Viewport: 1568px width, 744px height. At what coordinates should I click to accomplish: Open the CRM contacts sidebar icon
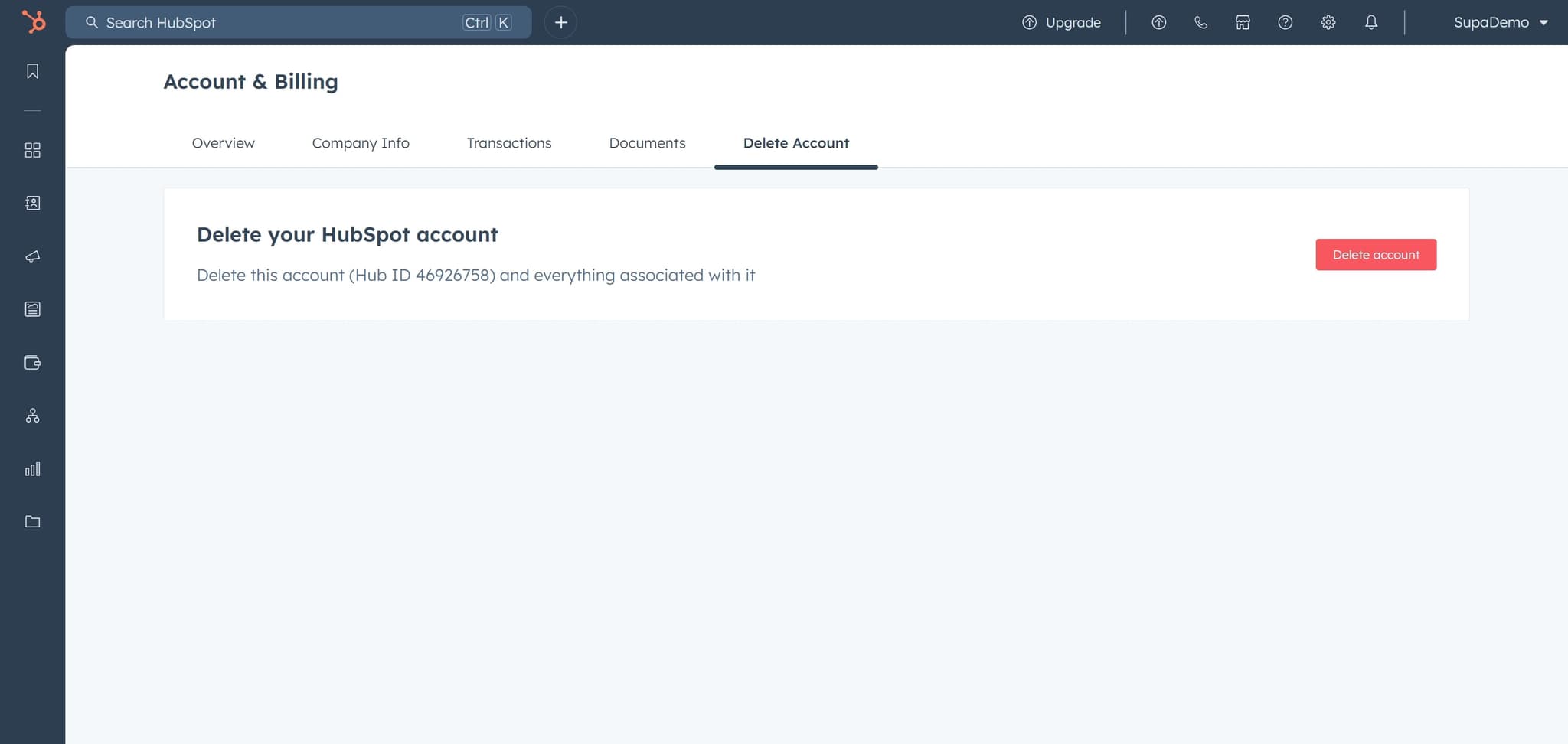32,203
